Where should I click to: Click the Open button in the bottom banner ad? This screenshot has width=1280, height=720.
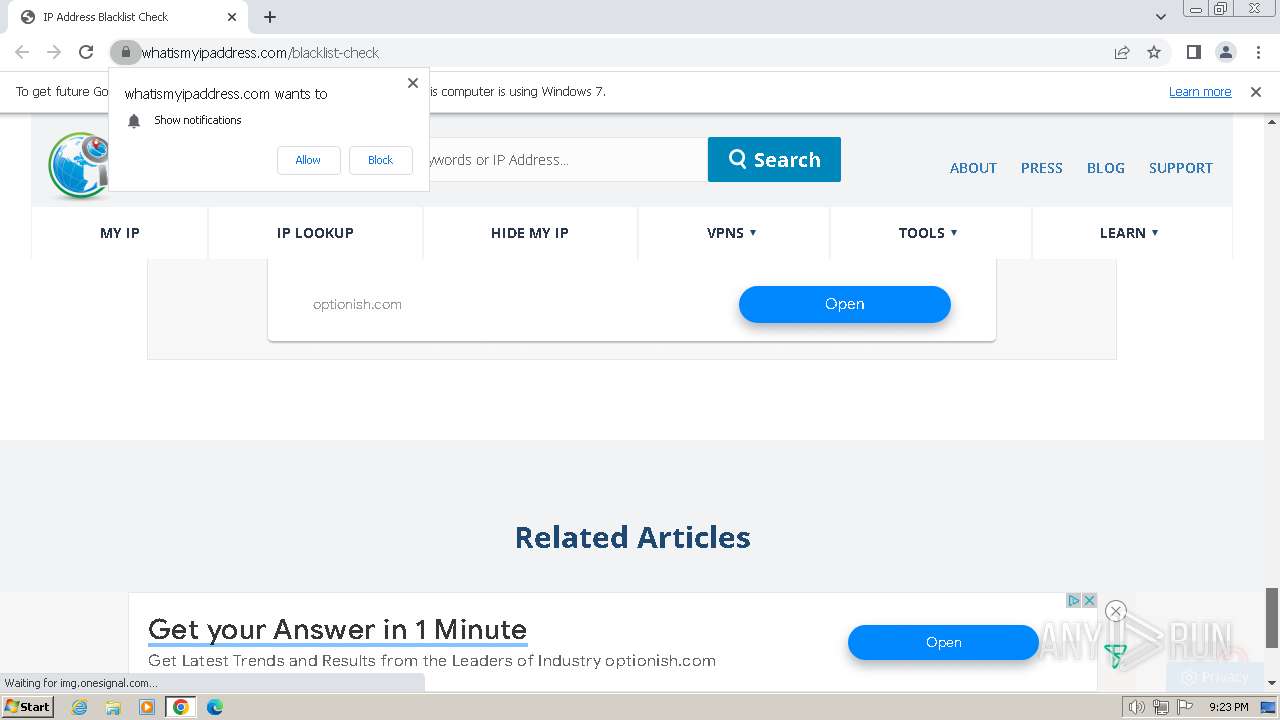pos(943,642)
